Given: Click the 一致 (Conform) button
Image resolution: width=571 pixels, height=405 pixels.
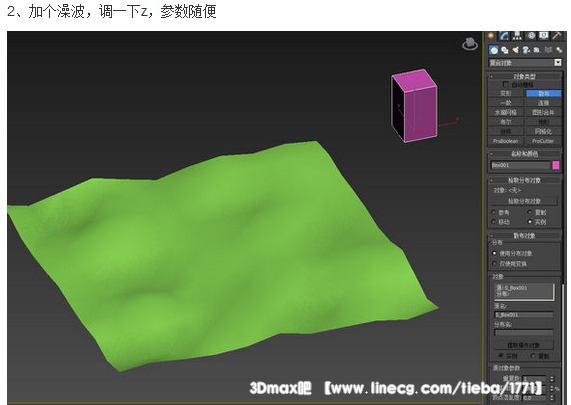Looking at the screenshot, I should click(x=506, y=103).
